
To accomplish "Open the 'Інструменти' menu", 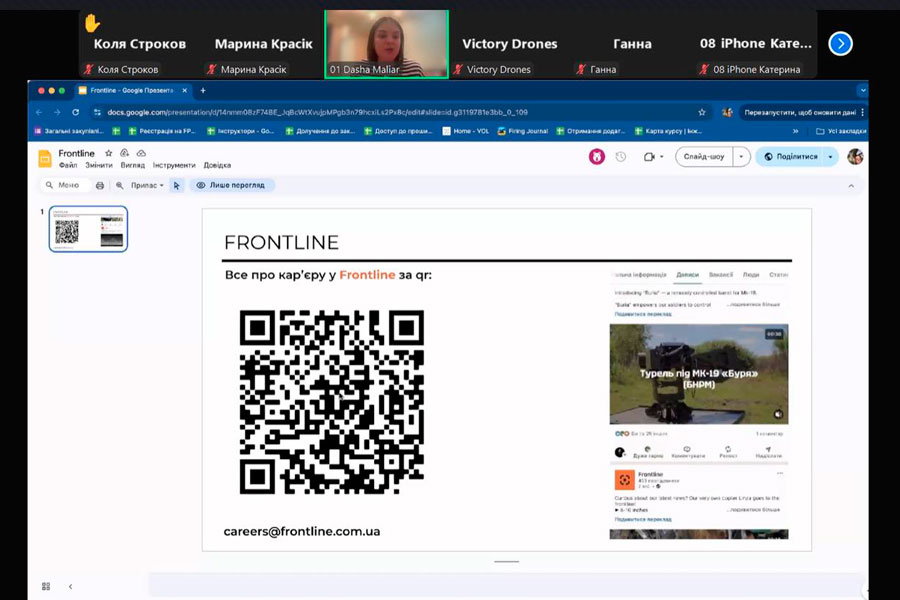I will pos(174,165).
